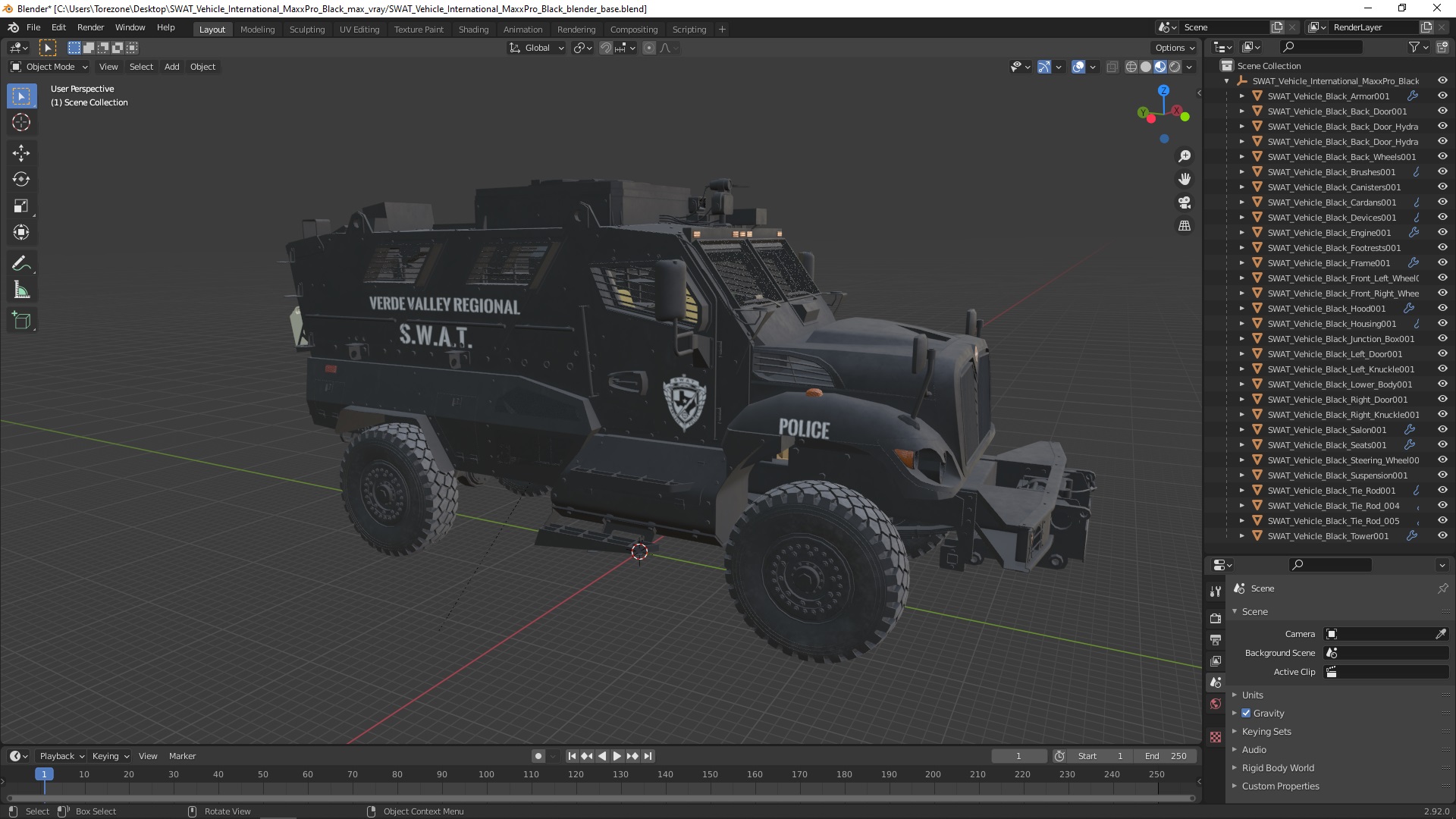This screenshot has width=1456, height=819.
Task: Open the Object Mode dropdown
Action: [x=49, y=67]
